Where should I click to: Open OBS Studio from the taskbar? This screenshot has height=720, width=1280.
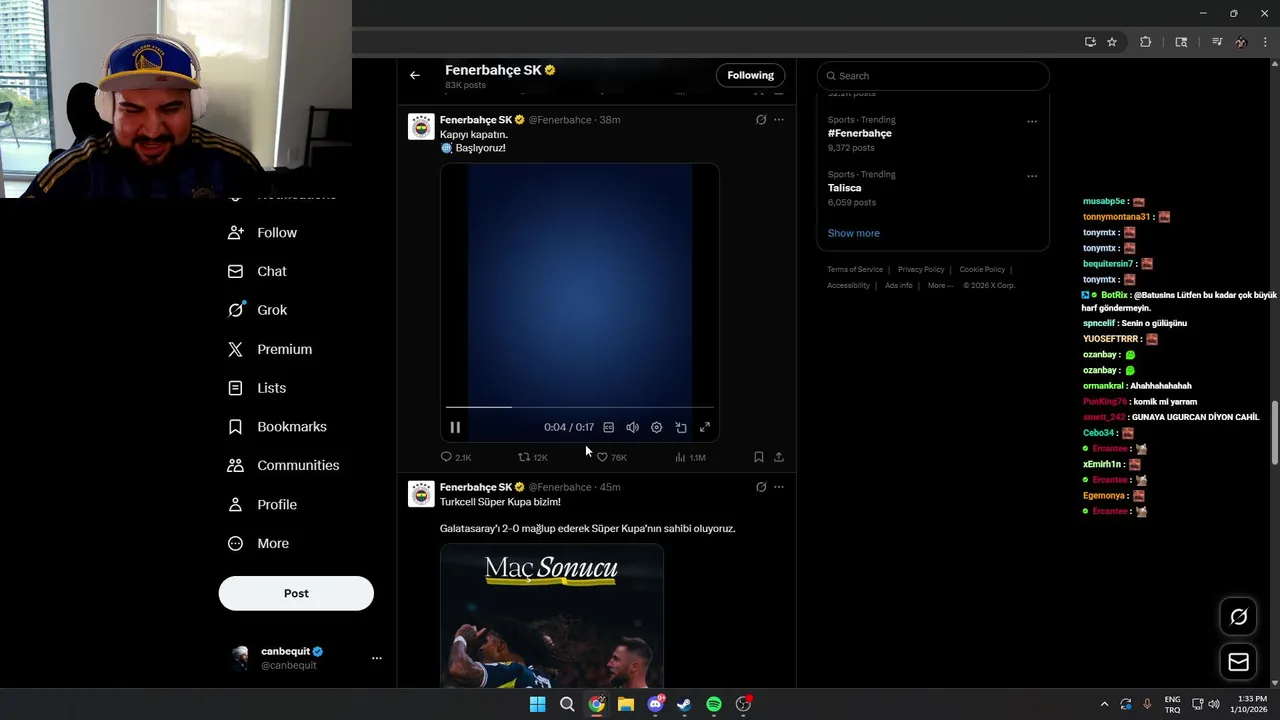click(x=743, y=704)
